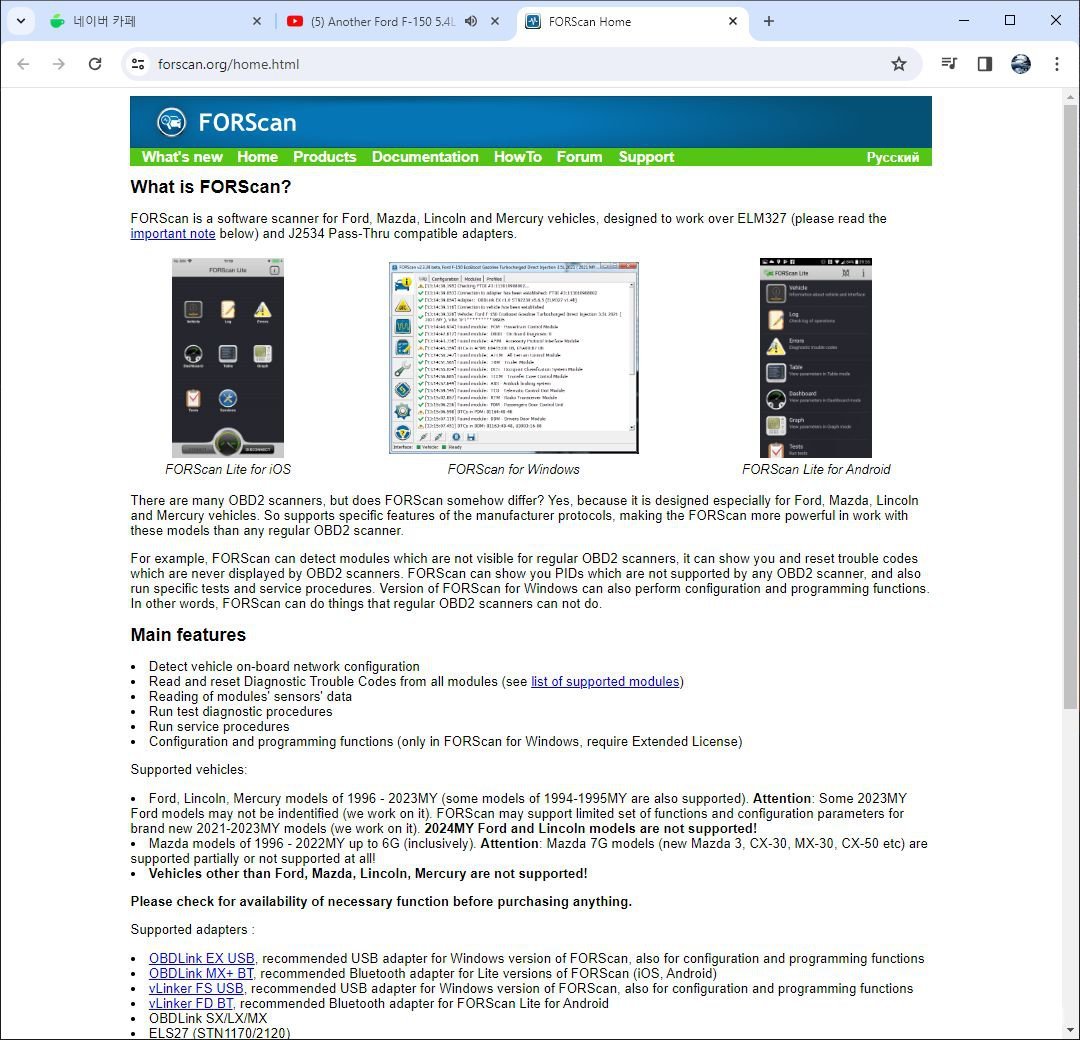The height and width of the screenshot is (1040, 1080).
Task: Select the FORScan Home tab
Action: [x=632, y=21]
